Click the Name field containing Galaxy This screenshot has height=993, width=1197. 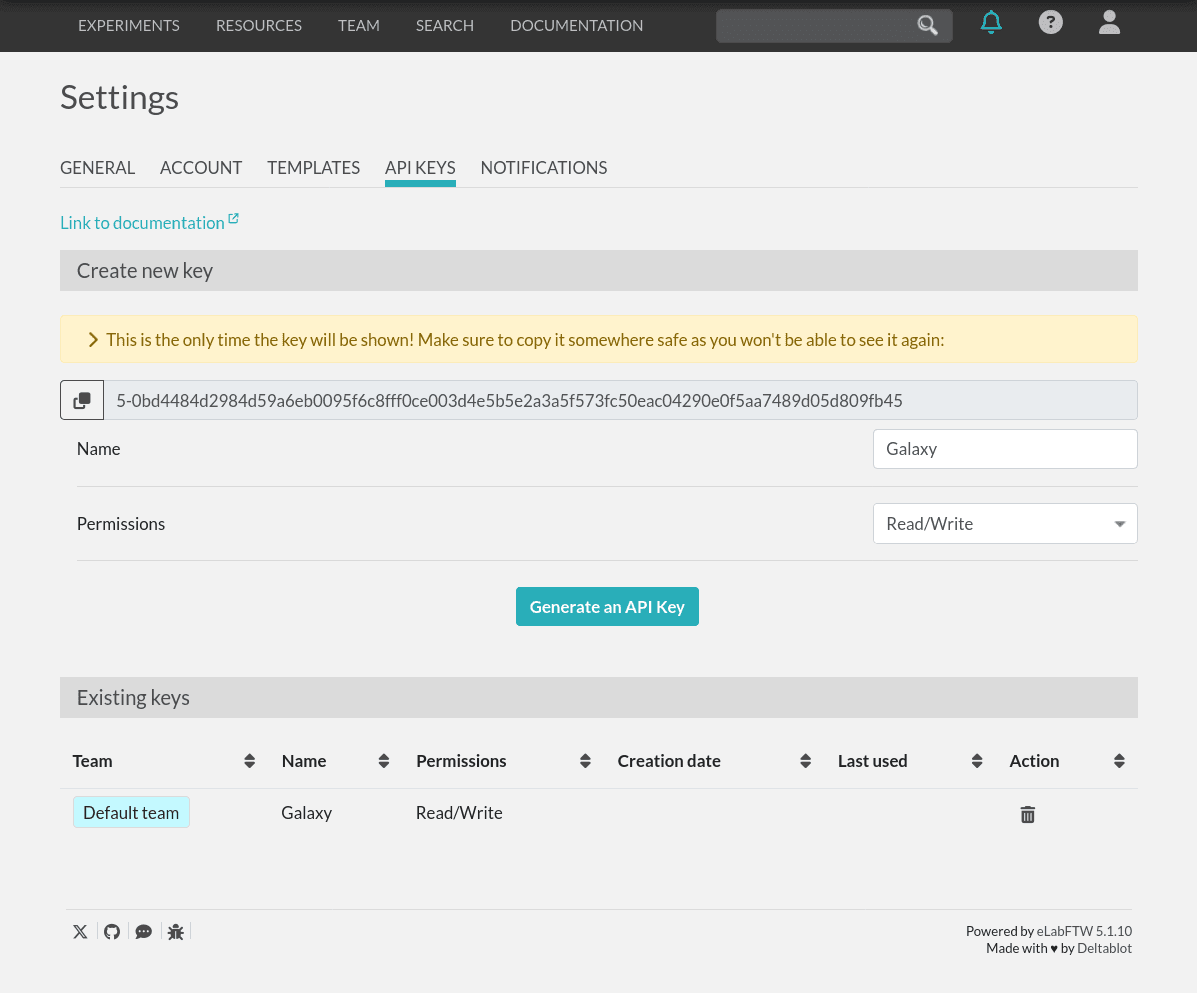(x=1004, y=448)
